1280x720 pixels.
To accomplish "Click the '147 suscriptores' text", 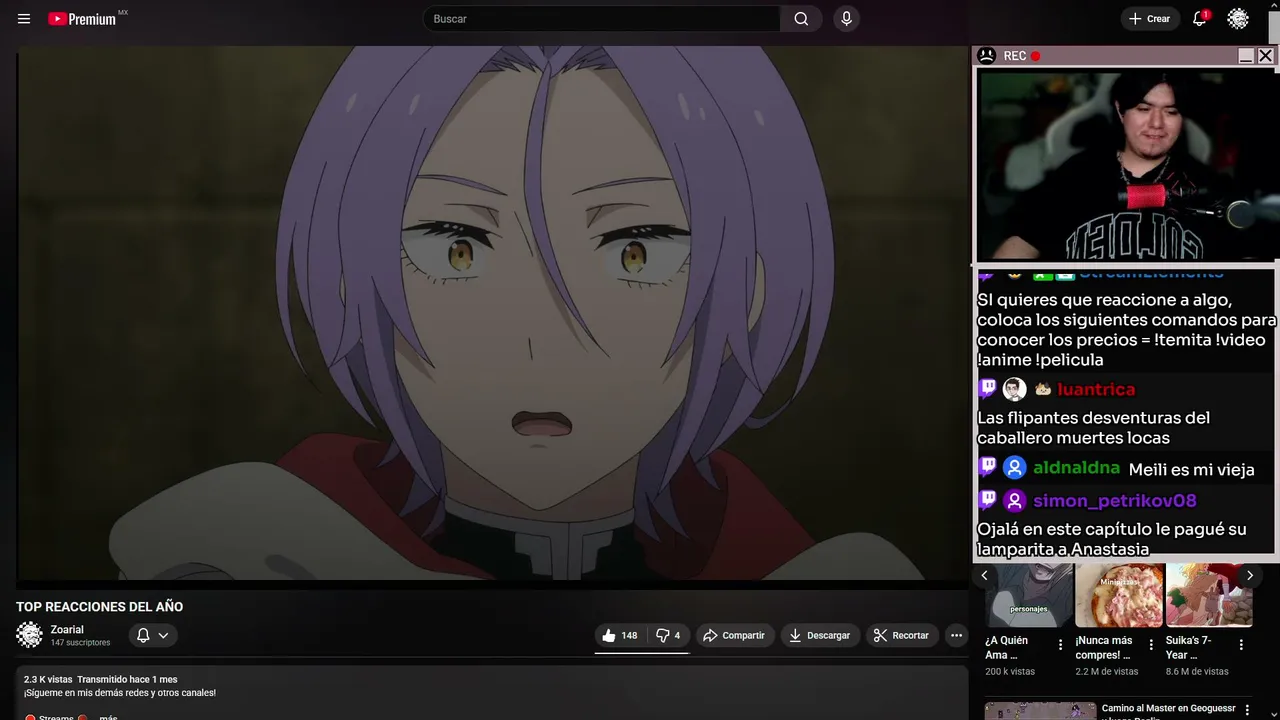I will [80, 643].
